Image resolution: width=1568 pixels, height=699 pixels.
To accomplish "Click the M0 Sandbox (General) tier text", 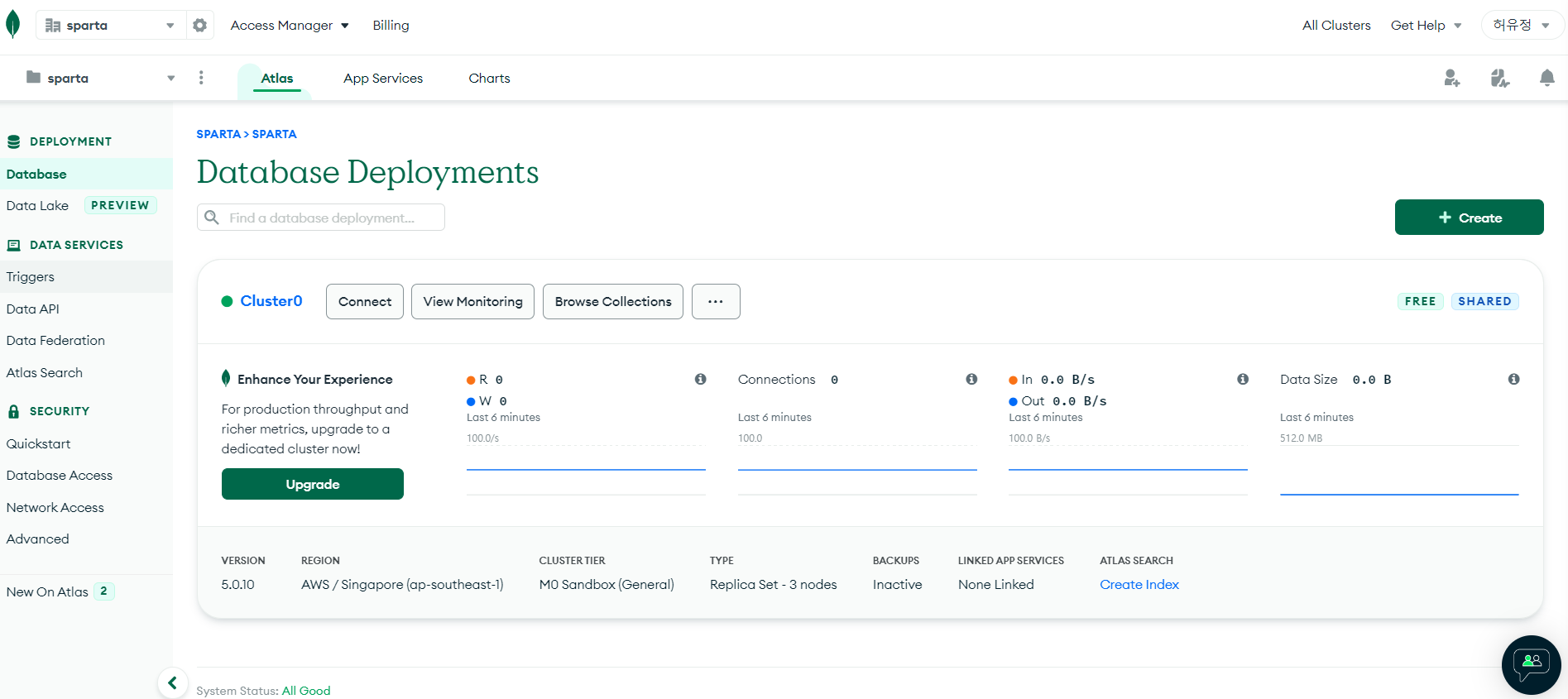I will coord(607,584).
